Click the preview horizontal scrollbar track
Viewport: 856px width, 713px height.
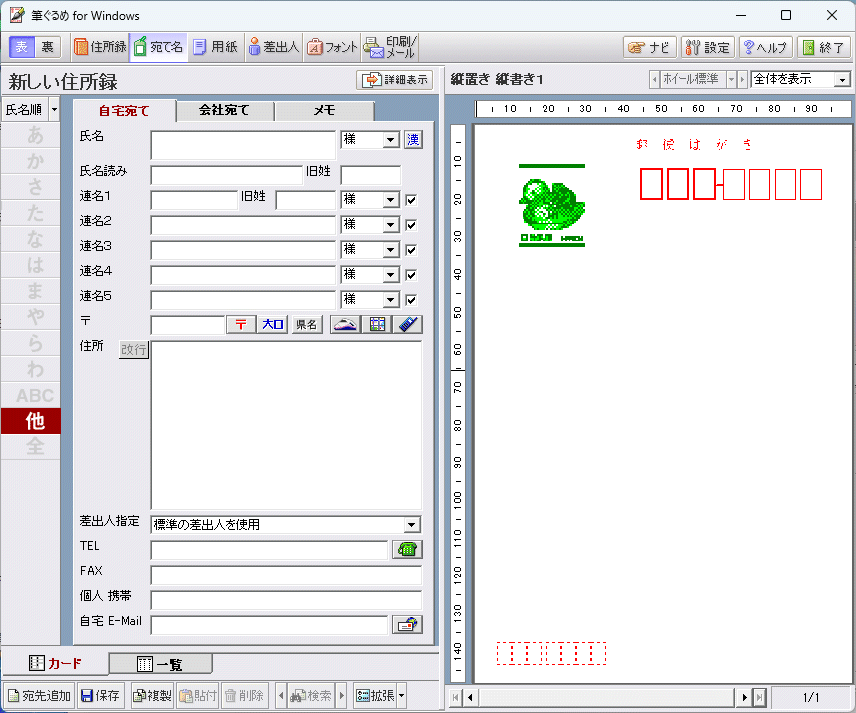click(606, 697)
